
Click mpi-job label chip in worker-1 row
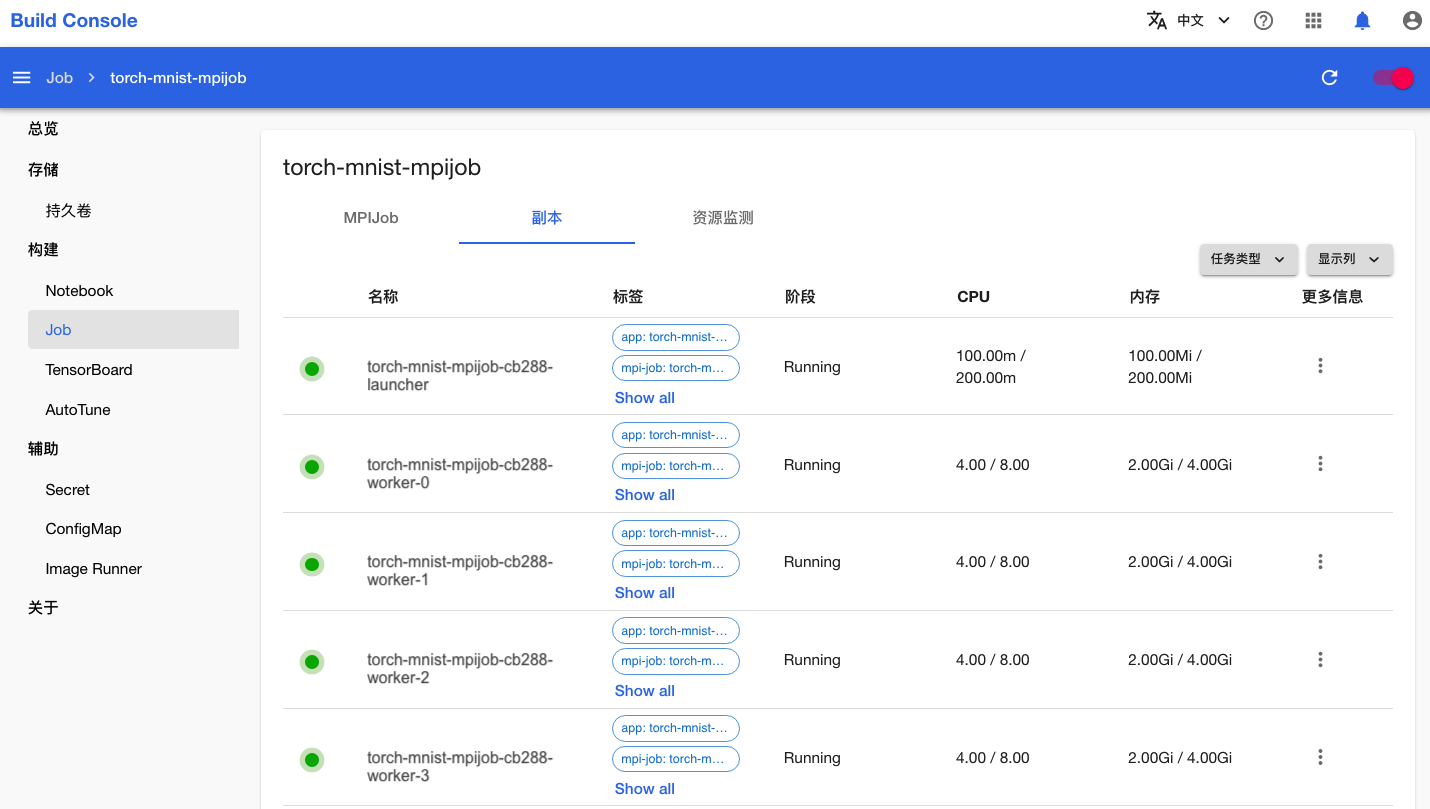click(x=676, y=564)
